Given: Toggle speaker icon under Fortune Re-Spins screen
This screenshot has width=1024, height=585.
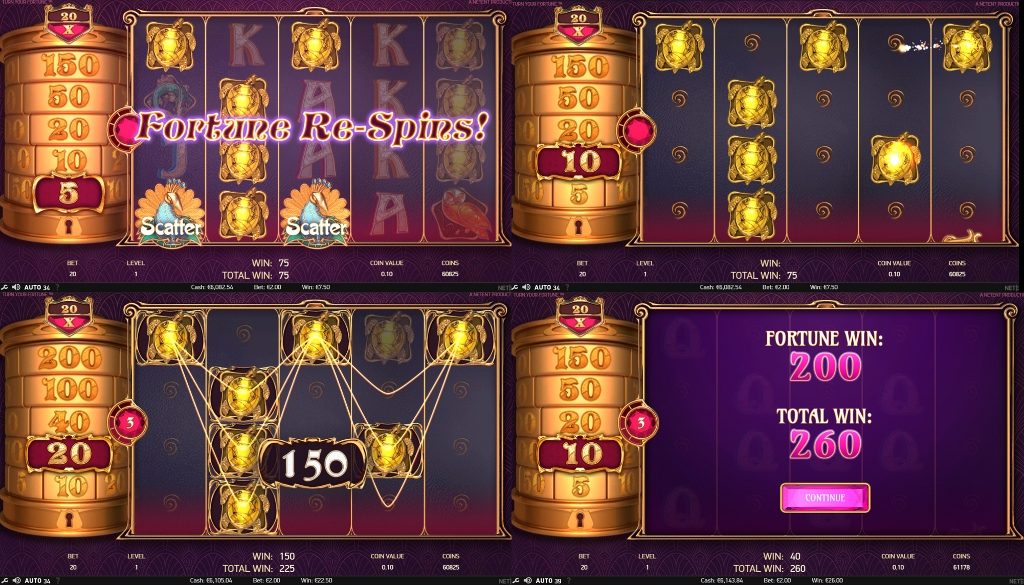Looking at the screenshot, I should 16,287.
